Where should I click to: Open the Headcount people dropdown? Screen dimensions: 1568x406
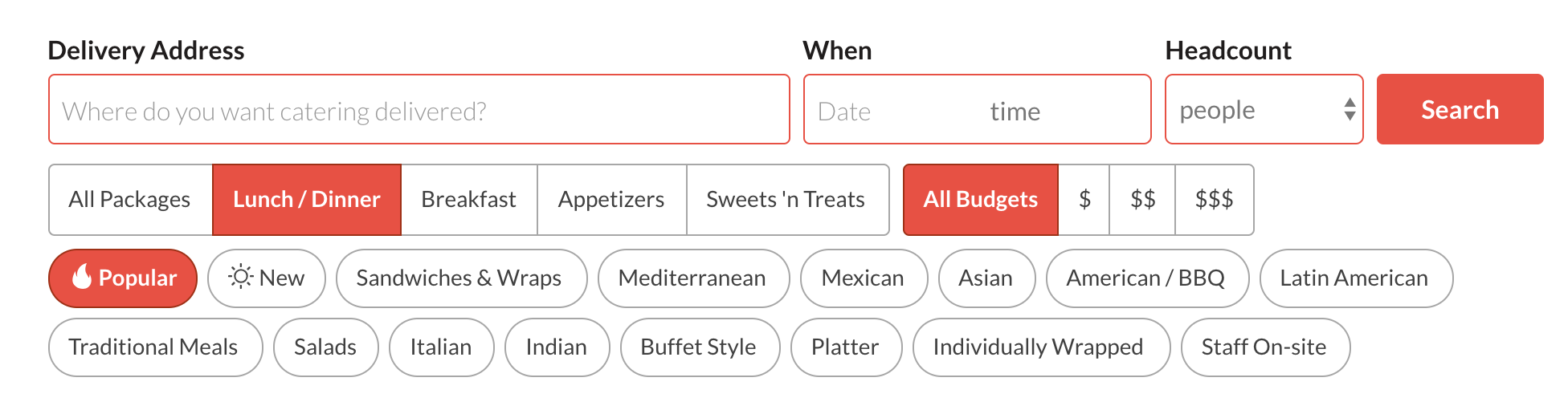tap(1264, 110)
